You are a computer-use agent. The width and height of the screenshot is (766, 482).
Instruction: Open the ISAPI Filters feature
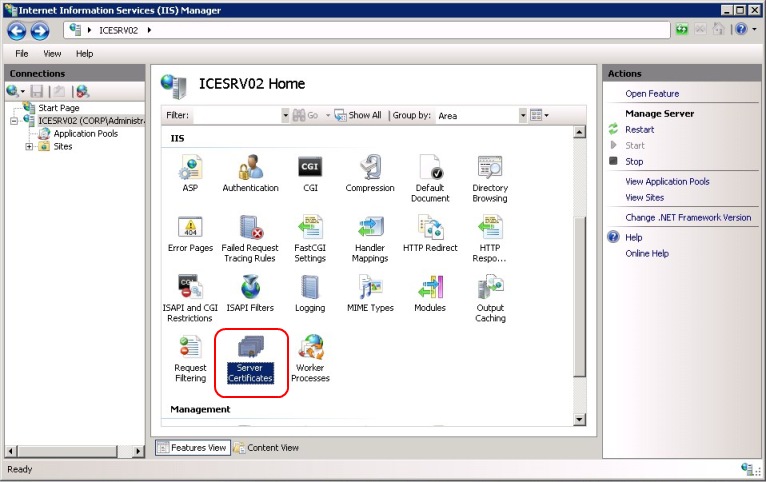pyautogui.click(x=250, y=293)
